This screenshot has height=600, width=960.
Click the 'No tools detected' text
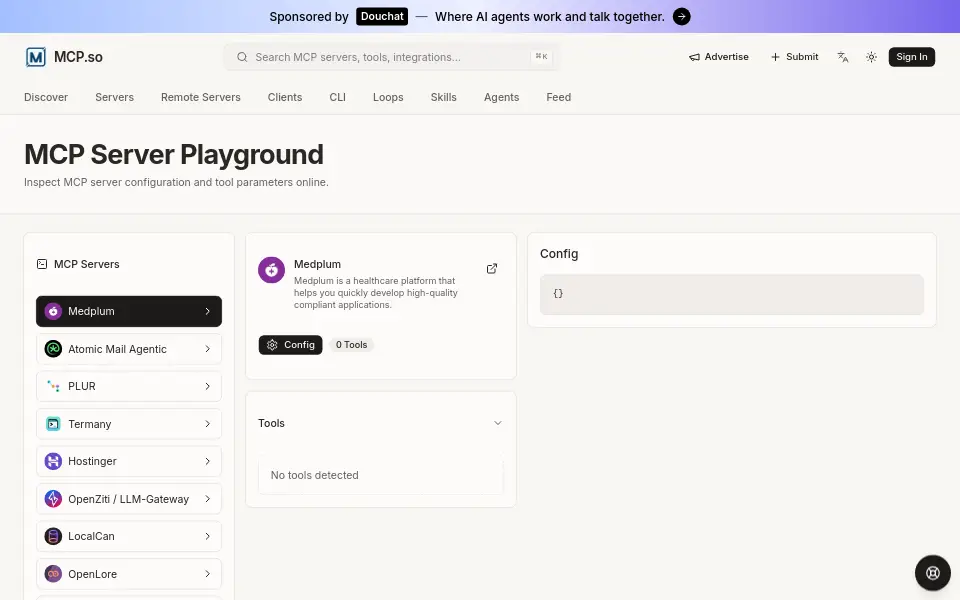[315, 475]
